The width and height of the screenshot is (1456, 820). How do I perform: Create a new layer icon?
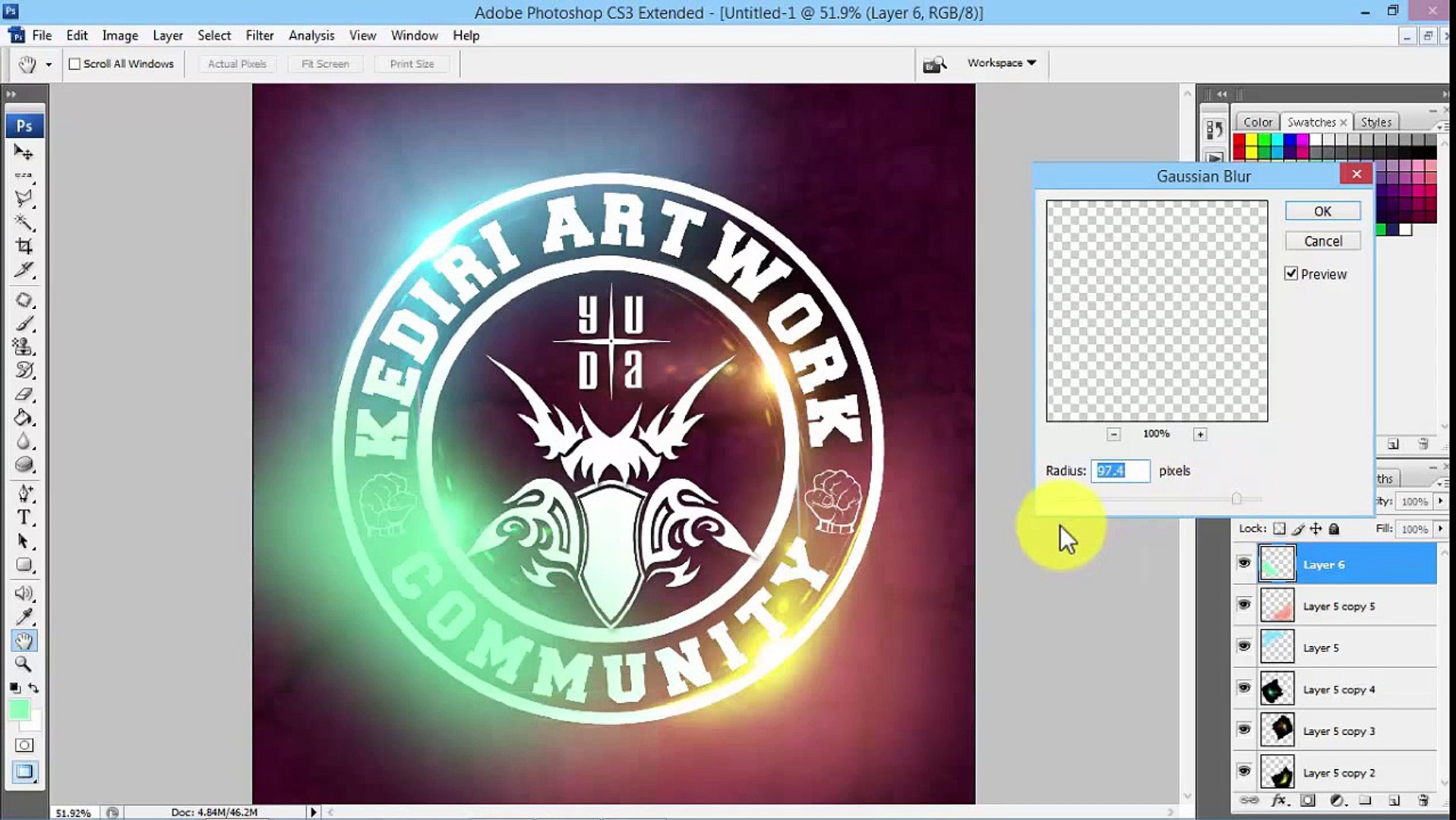(x=1394, y=800)
